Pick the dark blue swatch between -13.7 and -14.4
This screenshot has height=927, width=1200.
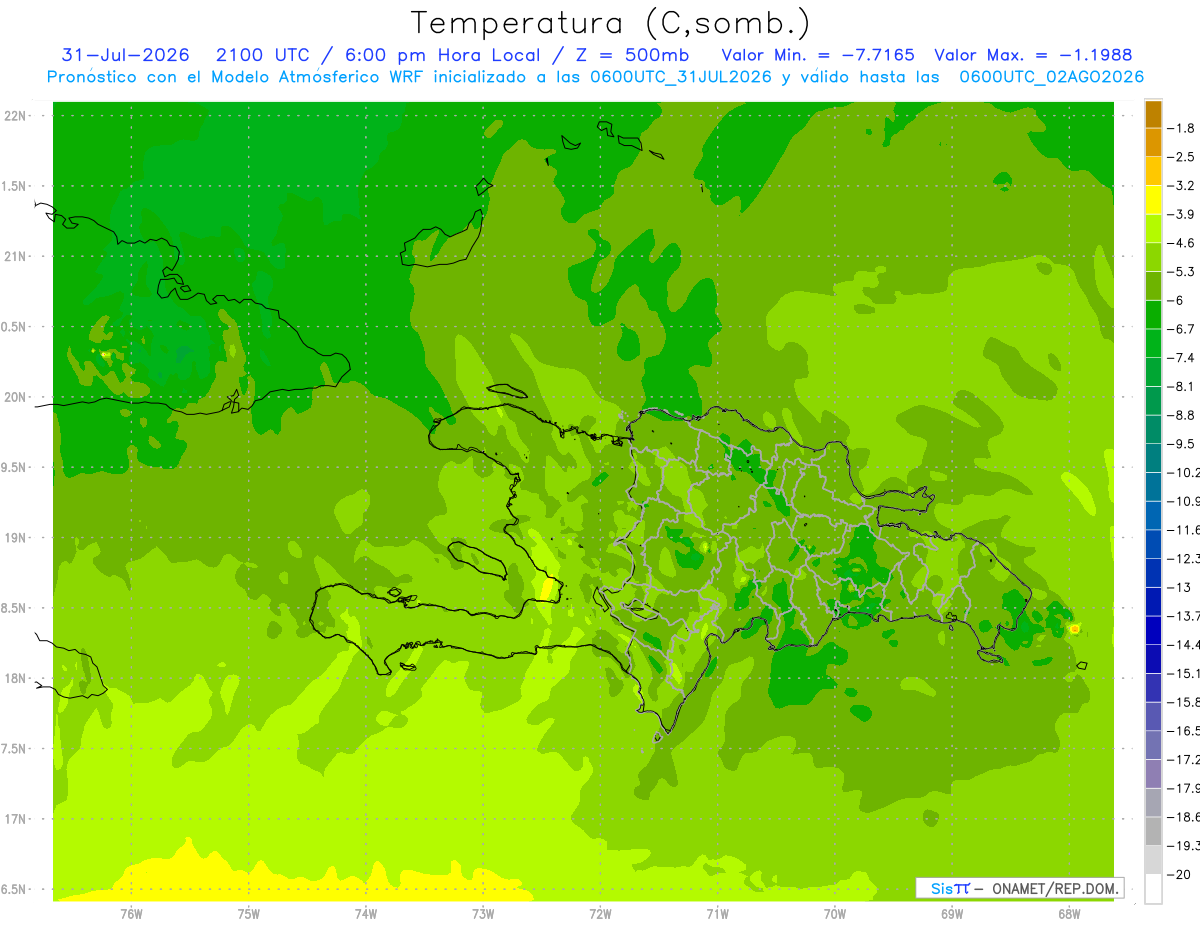(1153, 630)
